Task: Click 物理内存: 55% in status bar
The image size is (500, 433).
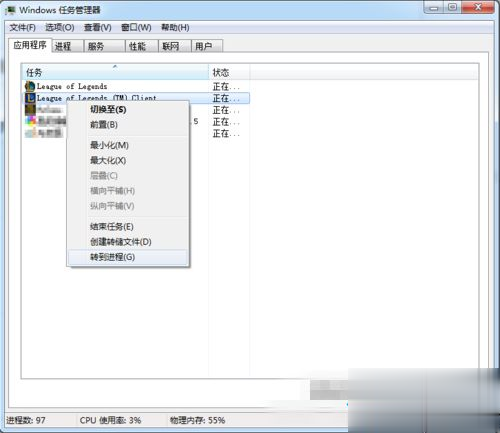Action: coord(197,420)
